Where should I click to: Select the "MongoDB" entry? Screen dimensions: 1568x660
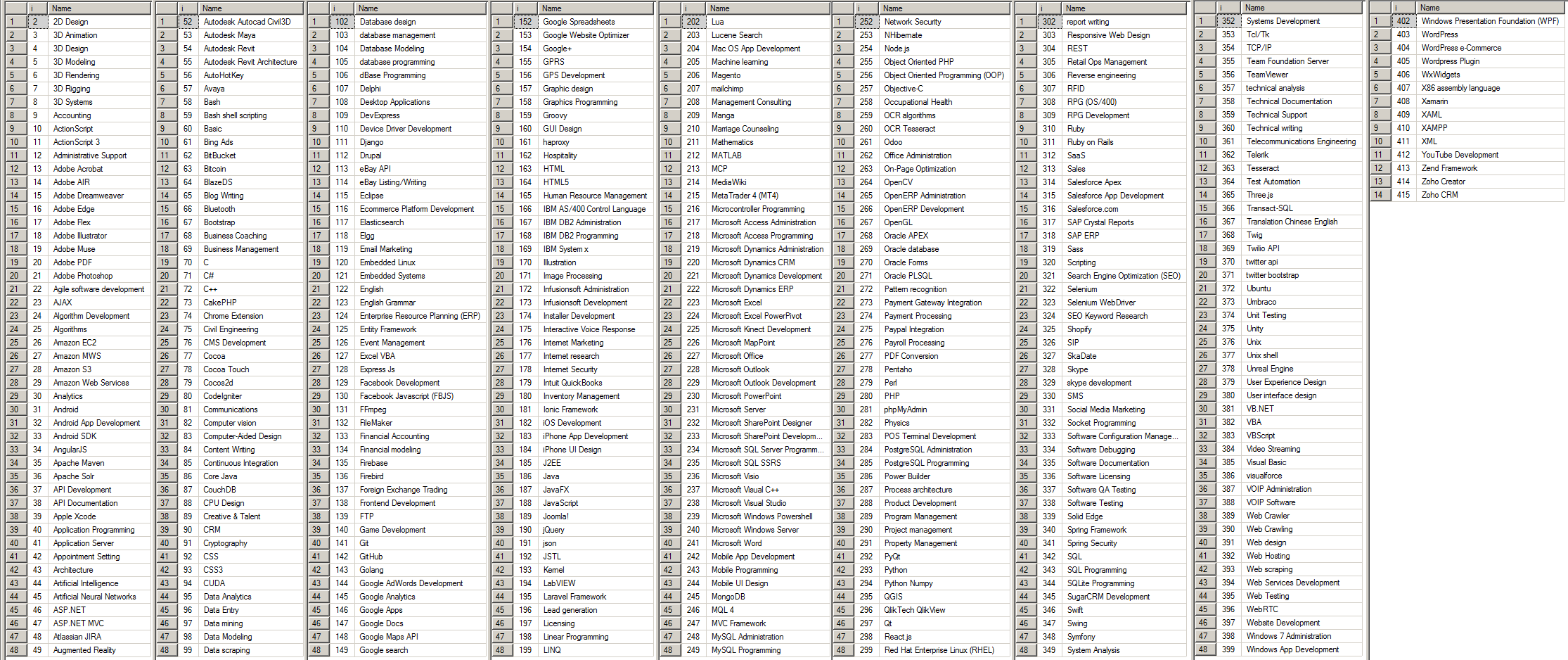coord(767,597)
